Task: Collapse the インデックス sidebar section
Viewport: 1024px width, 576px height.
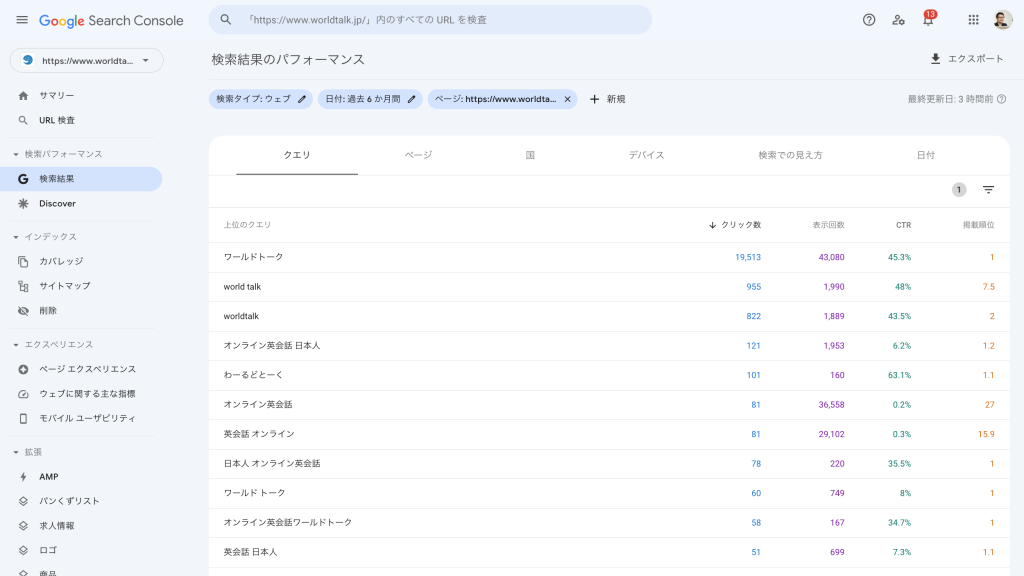Action: click(16, 237)
